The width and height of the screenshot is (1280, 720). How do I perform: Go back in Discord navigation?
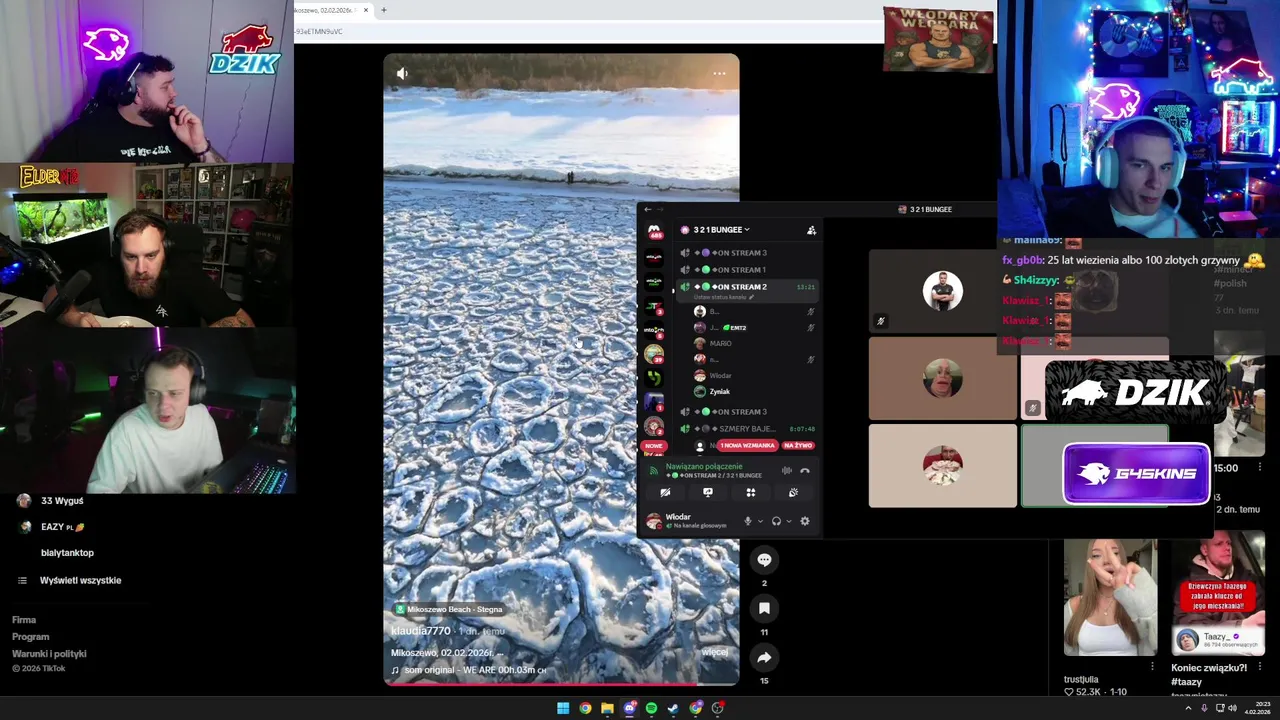coord(647,209)
